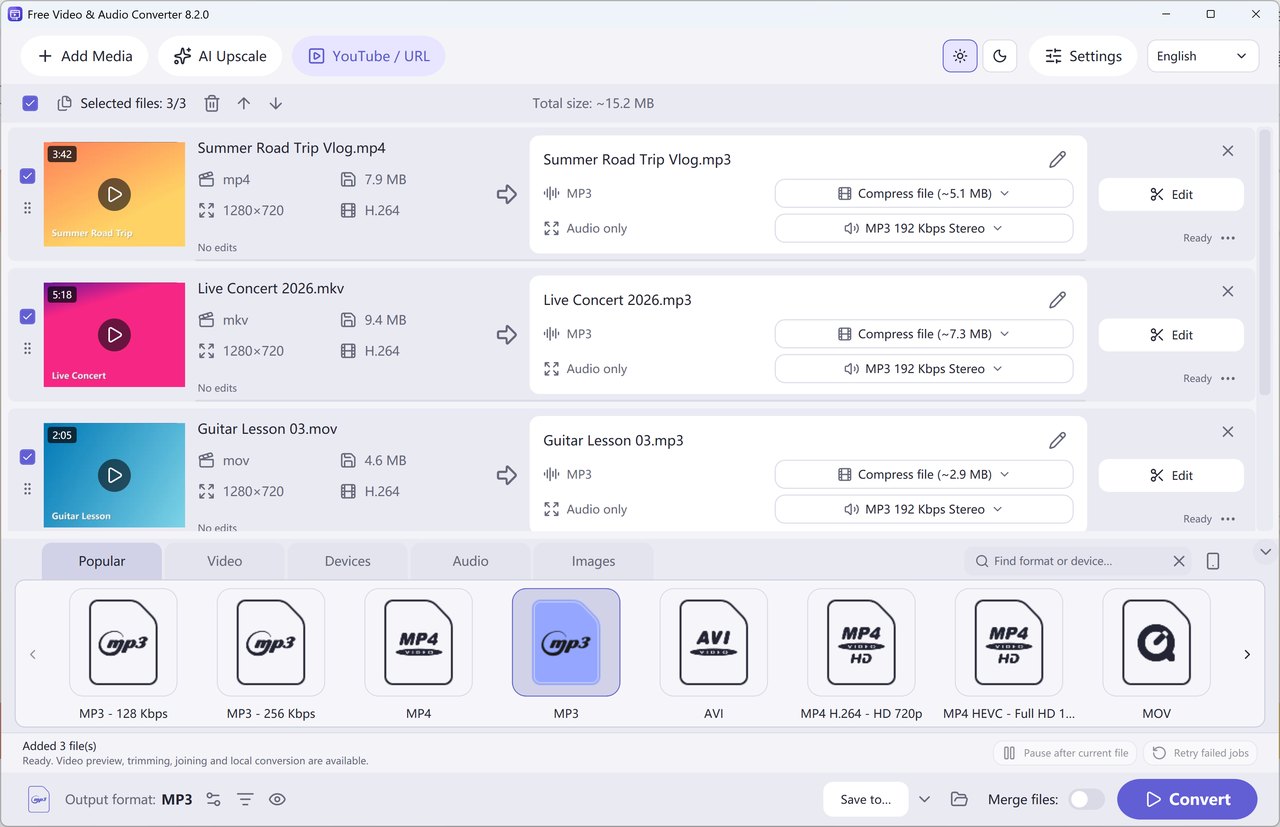Open the device presets phone icon
The height and width of the screenshot is (827, 1280).
(1213, 561)
